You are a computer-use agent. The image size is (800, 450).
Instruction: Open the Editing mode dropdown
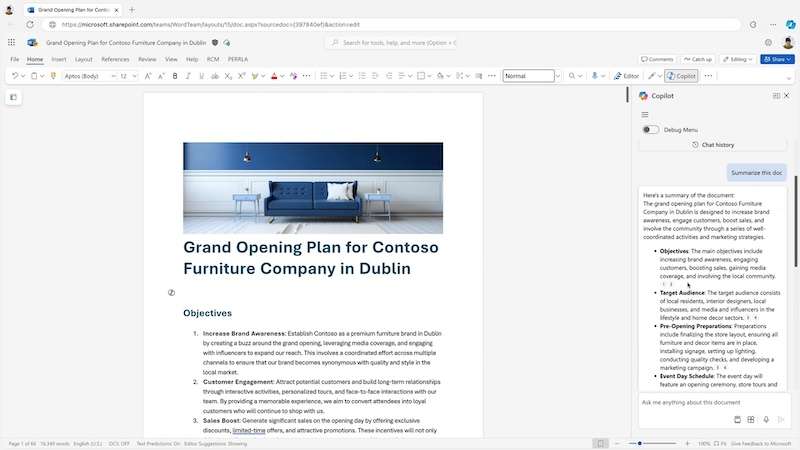click(x=738, y=59)
